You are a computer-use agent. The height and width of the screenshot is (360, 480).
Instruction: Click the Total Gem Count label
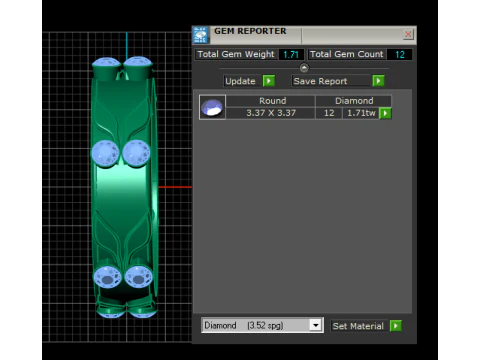(x=347, y=54)
